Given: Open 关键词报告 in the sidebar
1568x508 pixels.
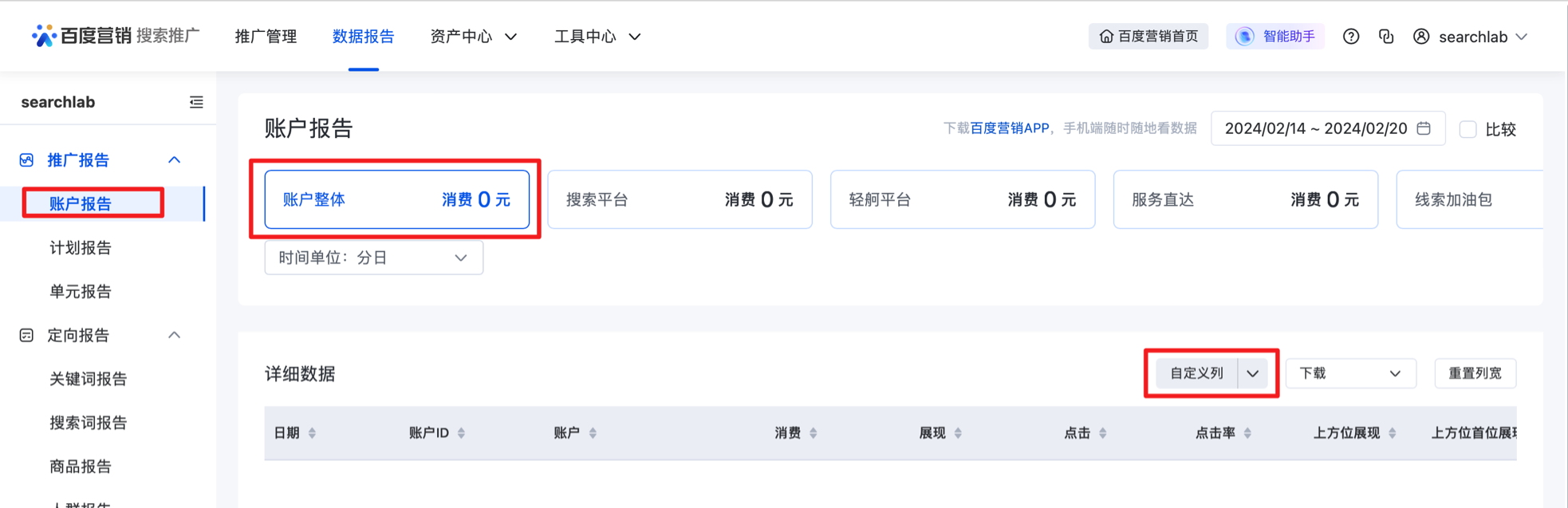Looking at the screenshot, I should click(89, 379).
